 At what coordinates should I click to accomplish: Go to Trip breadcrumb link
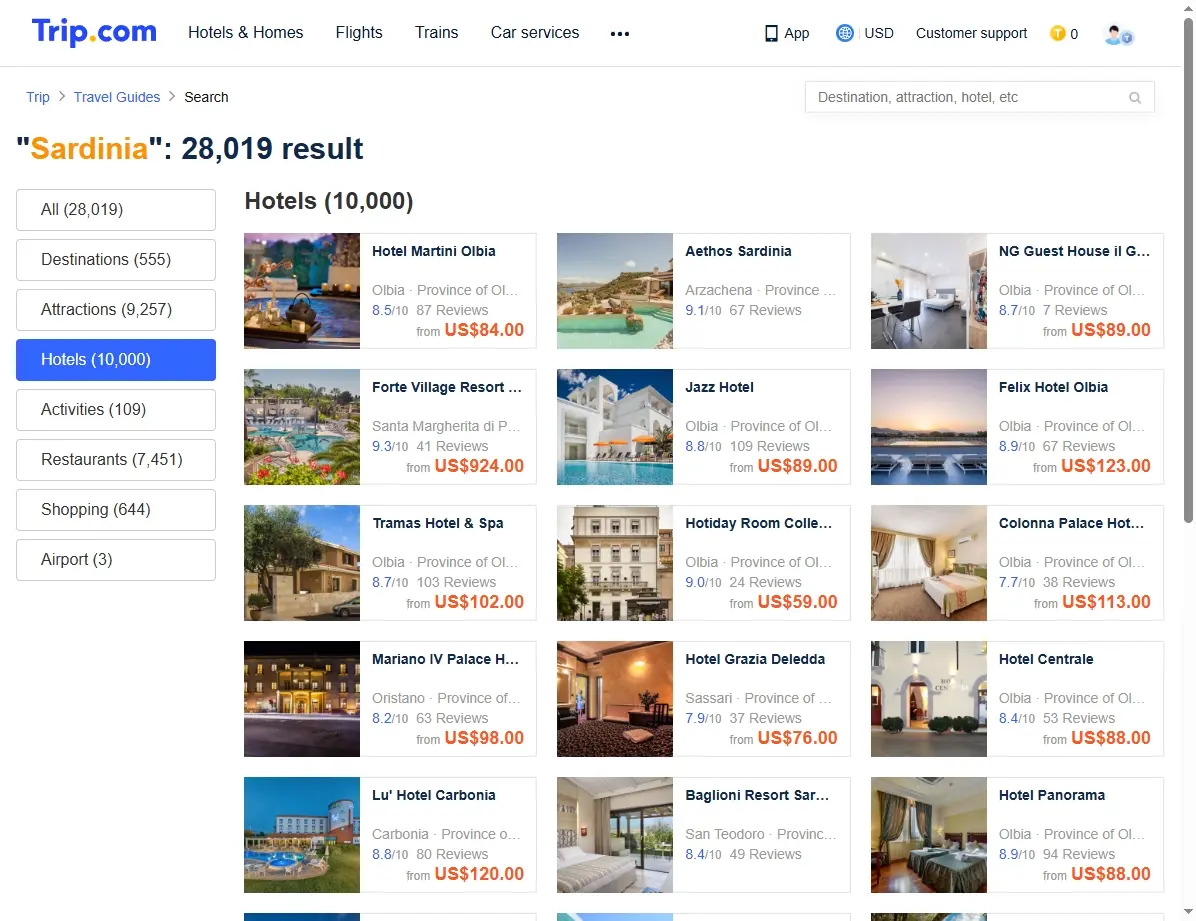[37, 97]
